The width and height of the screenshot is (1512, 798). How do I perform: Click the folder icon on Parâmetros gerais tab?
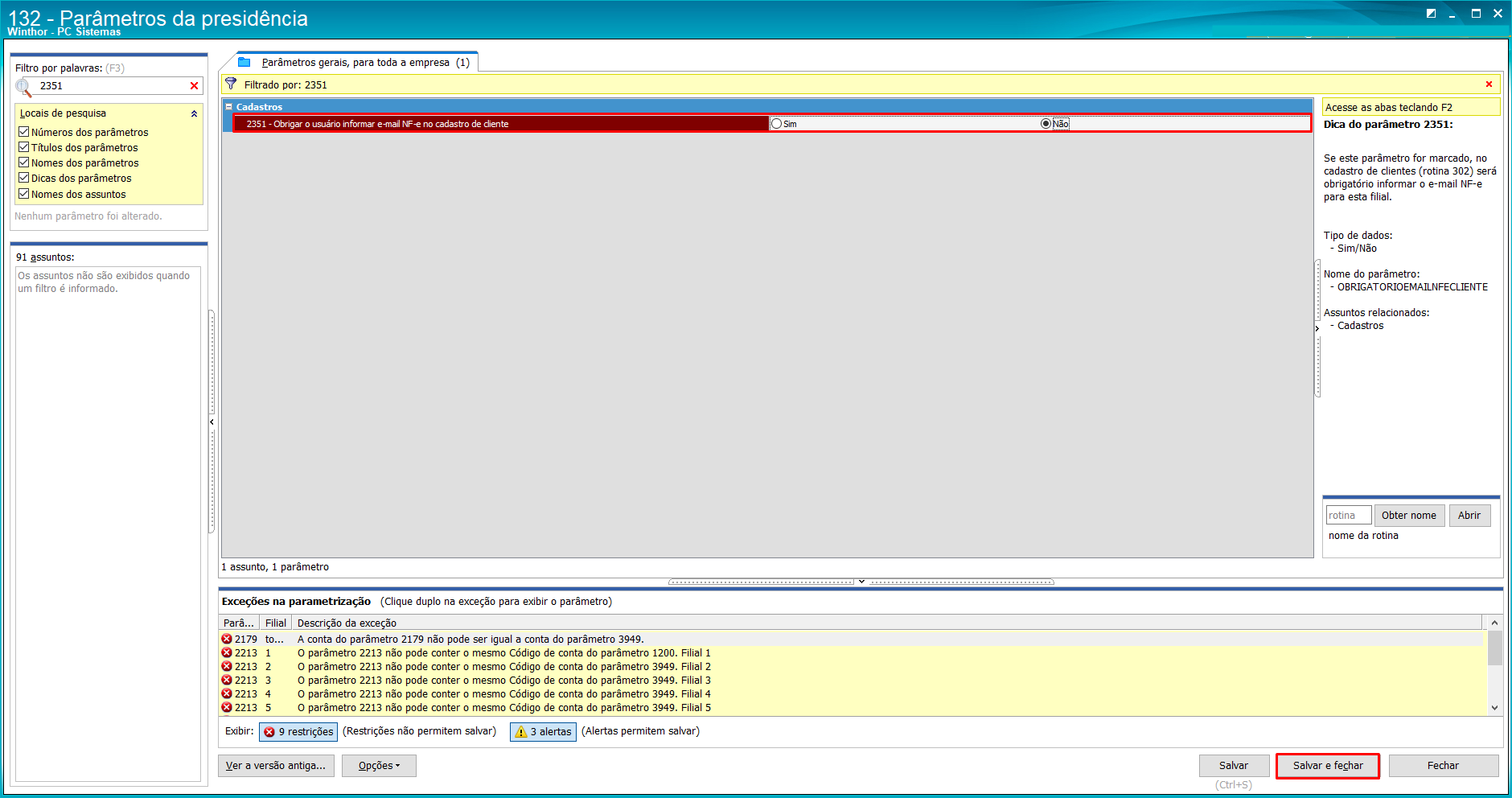tap(244, 62)
